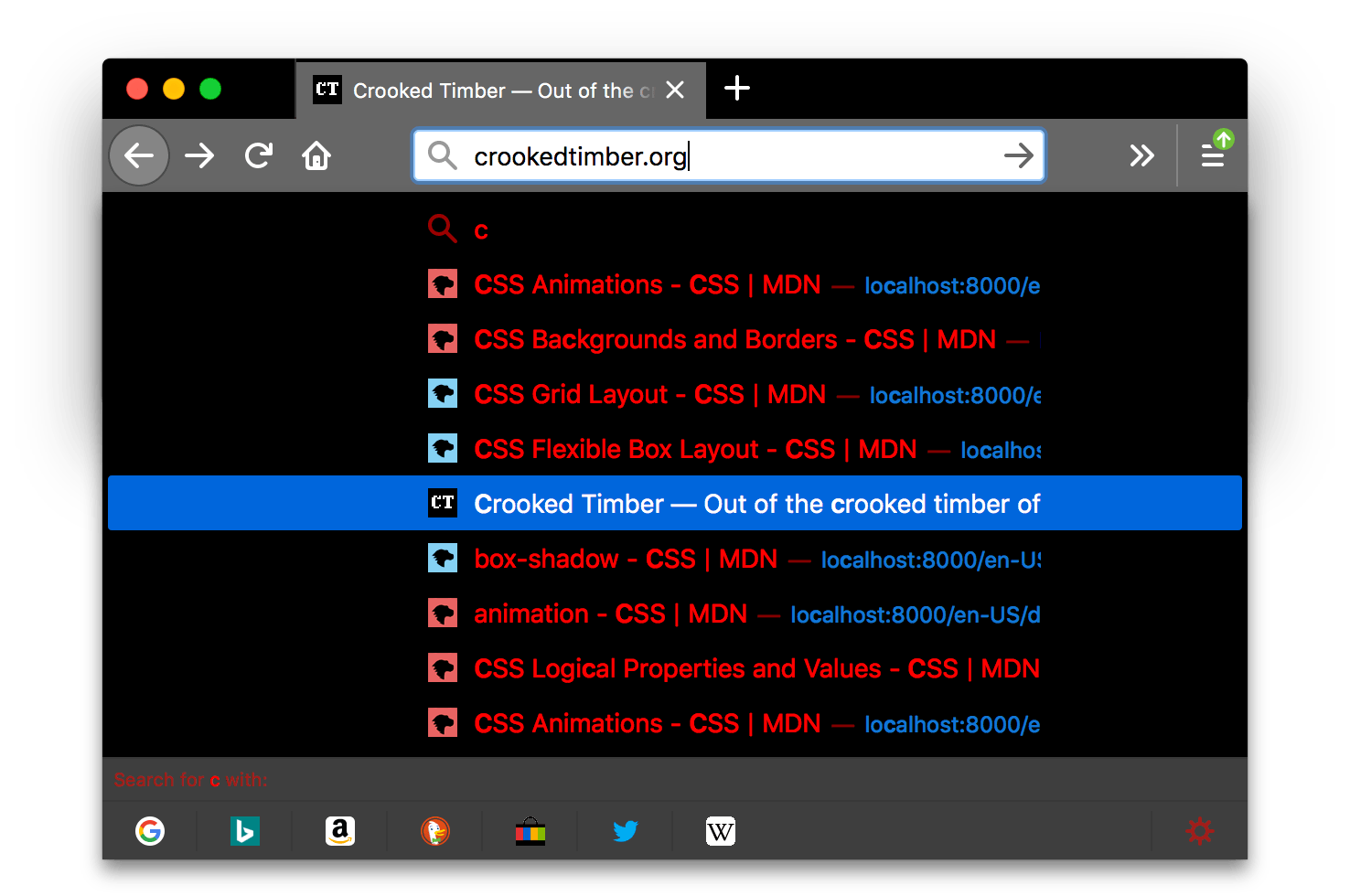The image size is (1350, 896).
Task: Search with DuckDuckGo one-off engine
Action: pyautogui.click(x=435, y=831)
